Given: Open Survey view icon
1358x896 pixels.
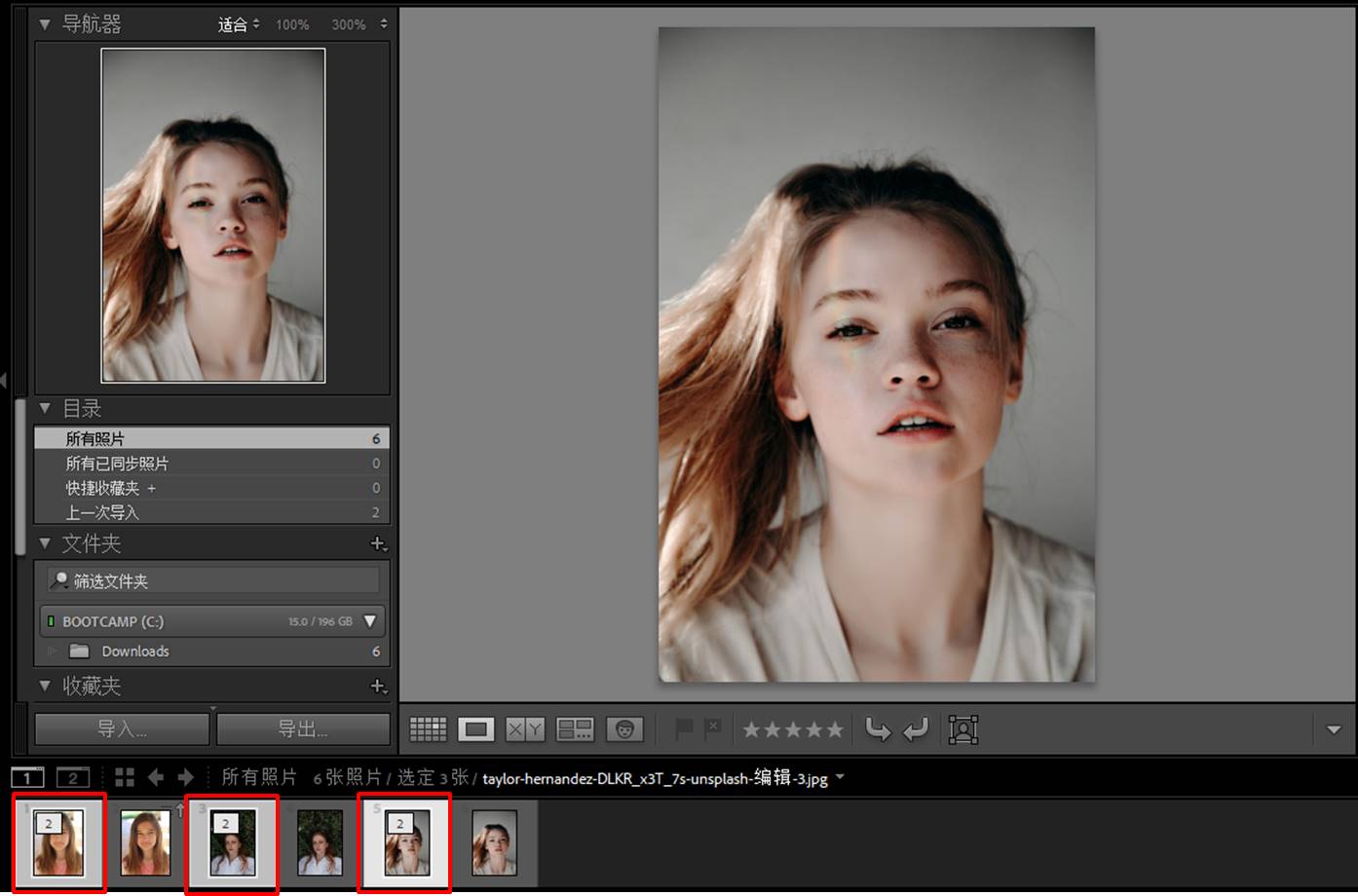Looking at the screenshot, I should [x=575, y=729].
